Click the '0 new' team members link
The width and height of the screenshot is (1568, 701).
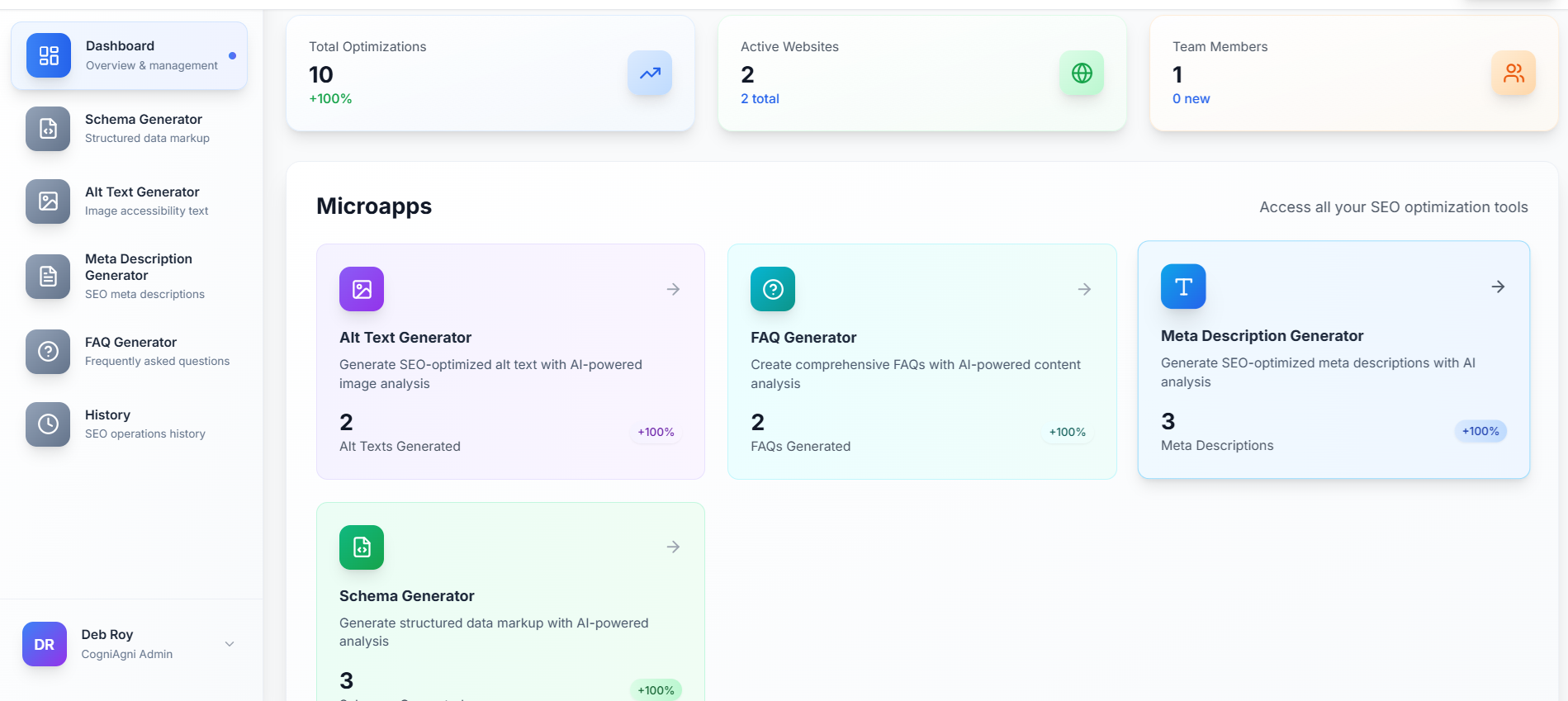[x=1191, y=99]
